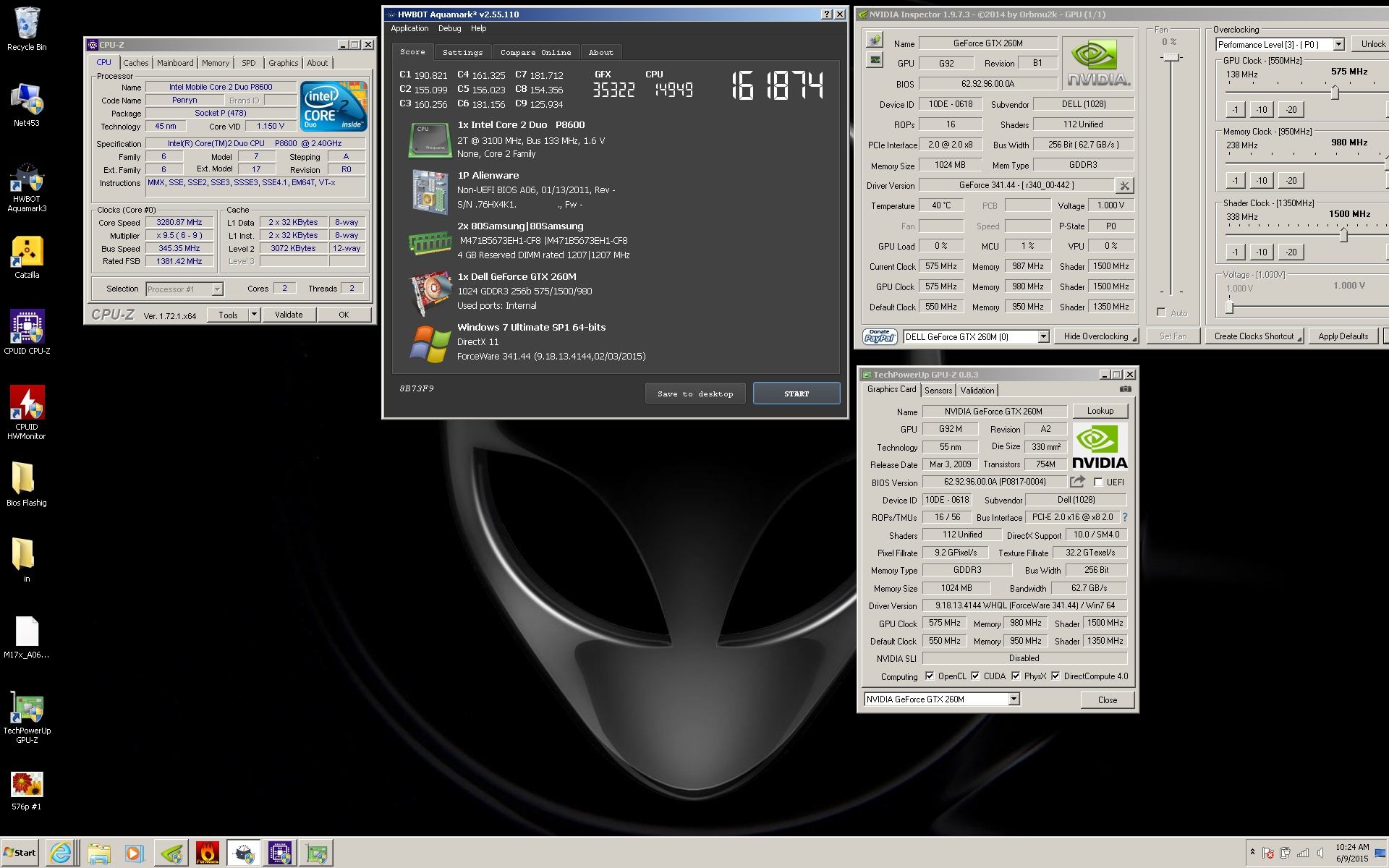
Task: Show hidden system tray icons
Action: coord(1252,852)
